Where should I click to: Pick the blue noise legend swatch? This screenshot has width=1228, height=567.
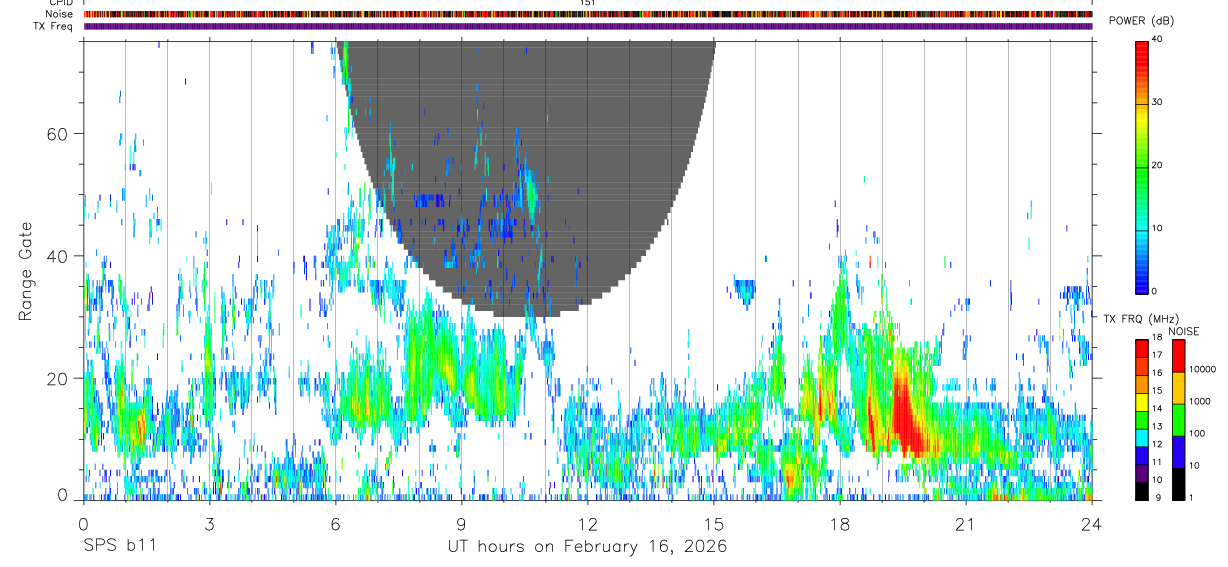coord(1177,452)
